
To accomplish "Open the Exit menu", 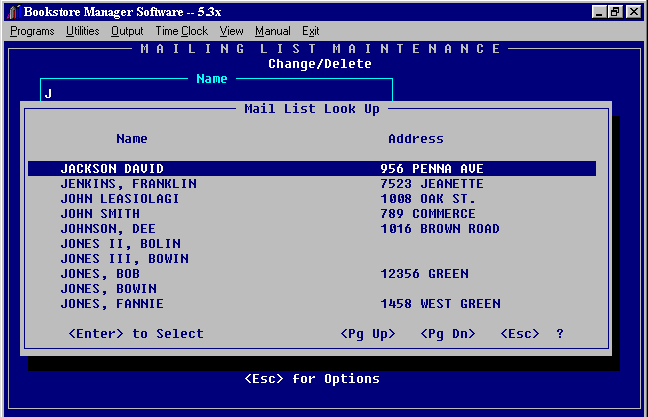I will (310, 31).
